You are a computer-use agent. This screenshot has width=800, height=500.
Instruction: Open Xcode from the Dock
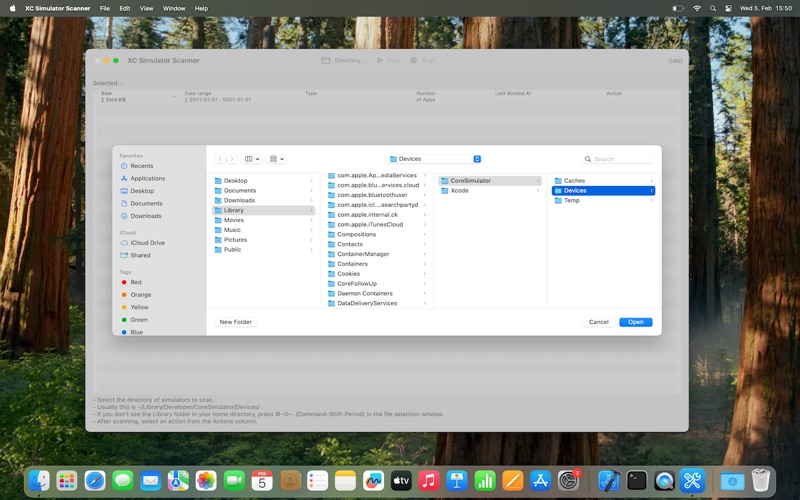click(x=609, y=481)
